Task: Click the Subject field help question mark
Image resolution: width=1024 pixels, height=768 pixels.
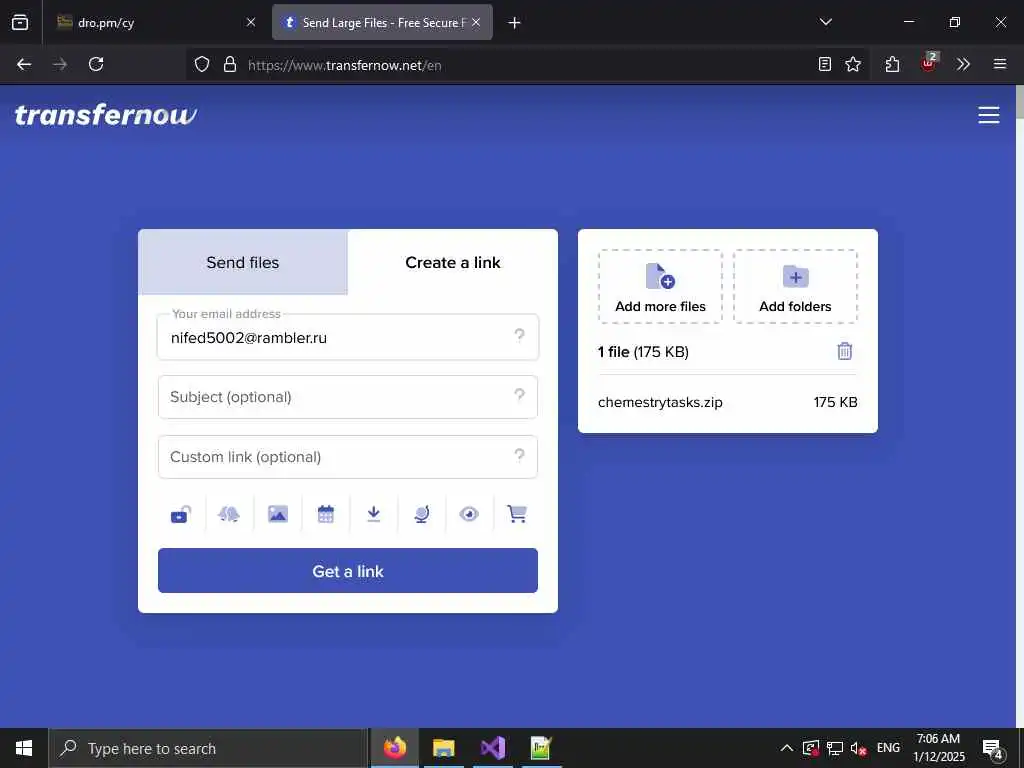Action: pos(519,394)
